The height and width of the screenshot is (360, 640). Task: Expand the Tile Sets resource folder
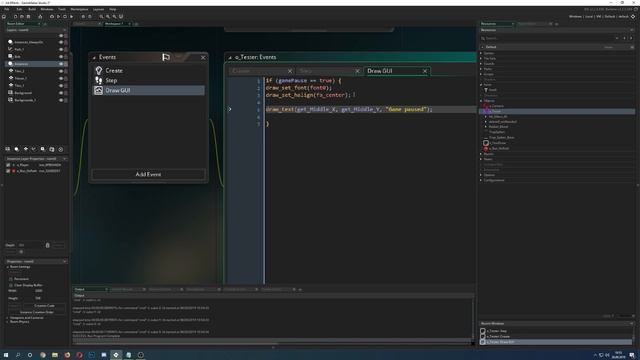481,59
